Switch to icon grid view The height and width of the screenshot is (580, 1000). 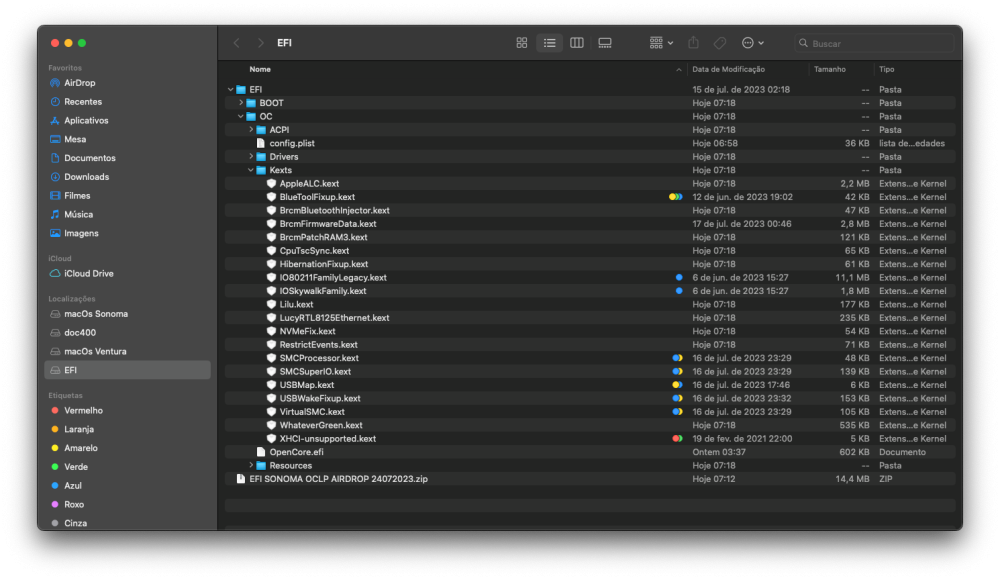(522, 43)
